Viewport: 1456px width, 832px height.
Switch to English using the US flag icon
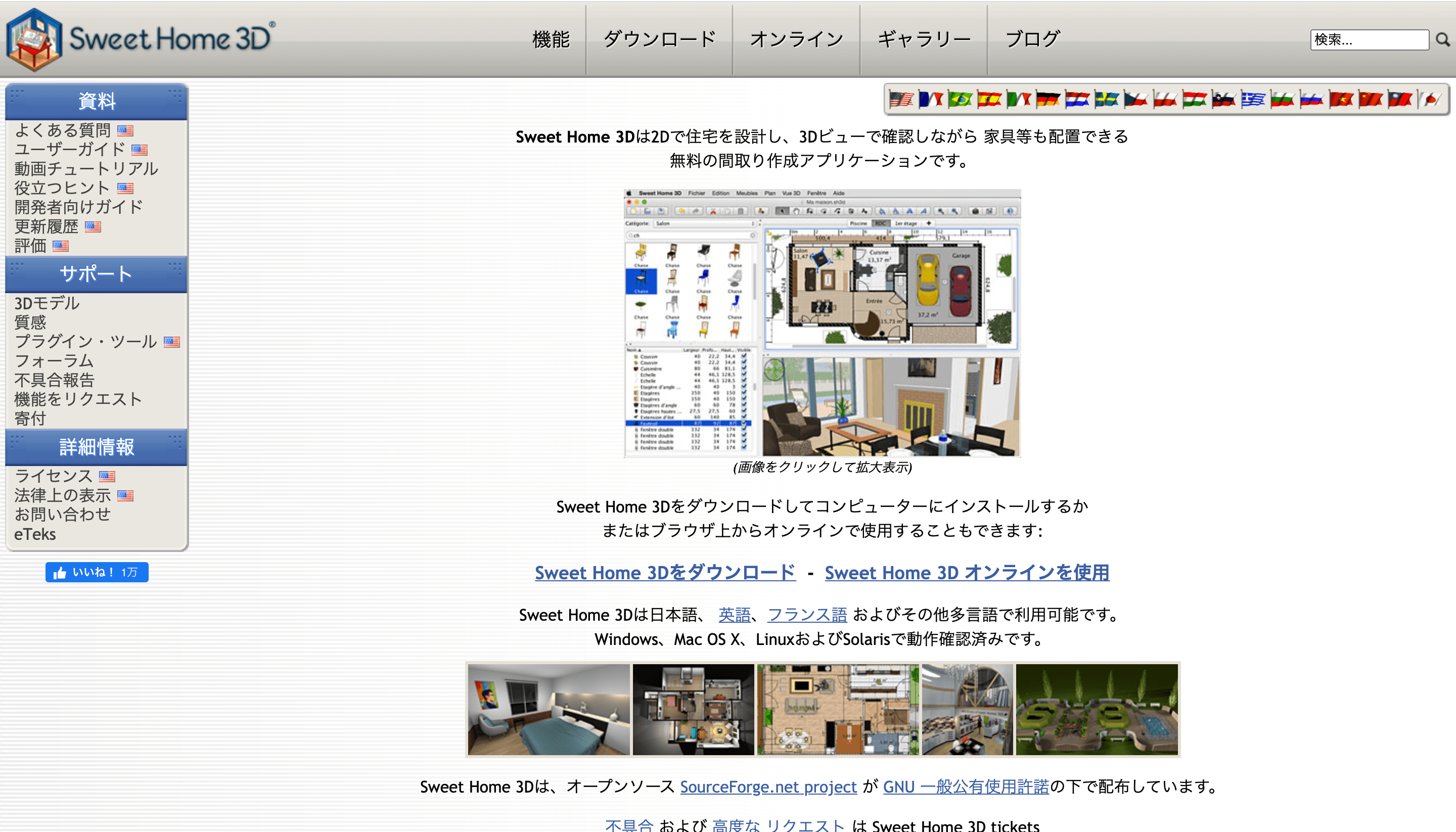pyautogui.click(x=902, y=99)
